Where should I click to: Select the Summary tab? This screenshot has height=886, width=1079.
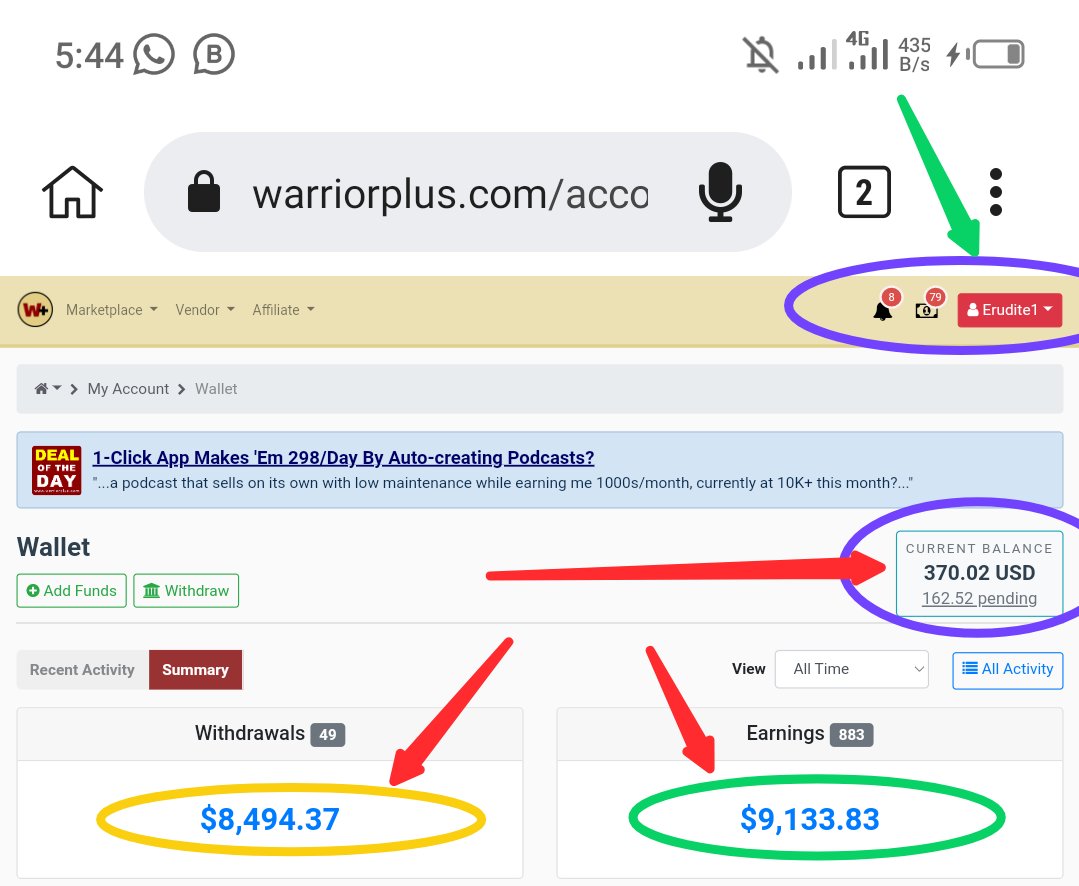[x=195, y=670]
